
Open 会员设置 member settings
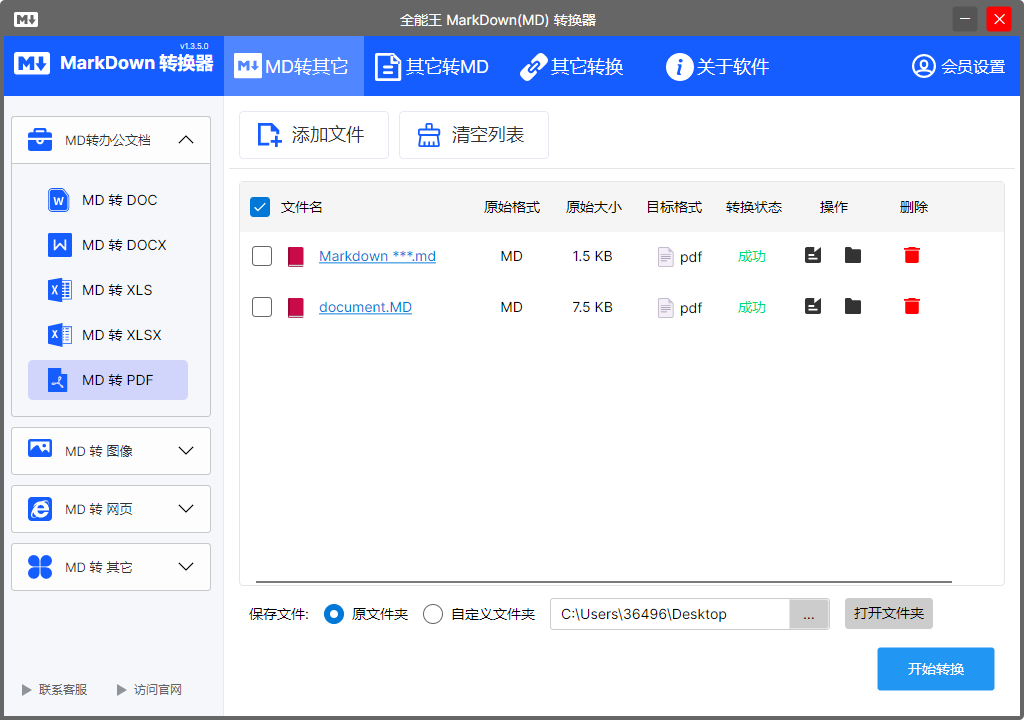958,66
